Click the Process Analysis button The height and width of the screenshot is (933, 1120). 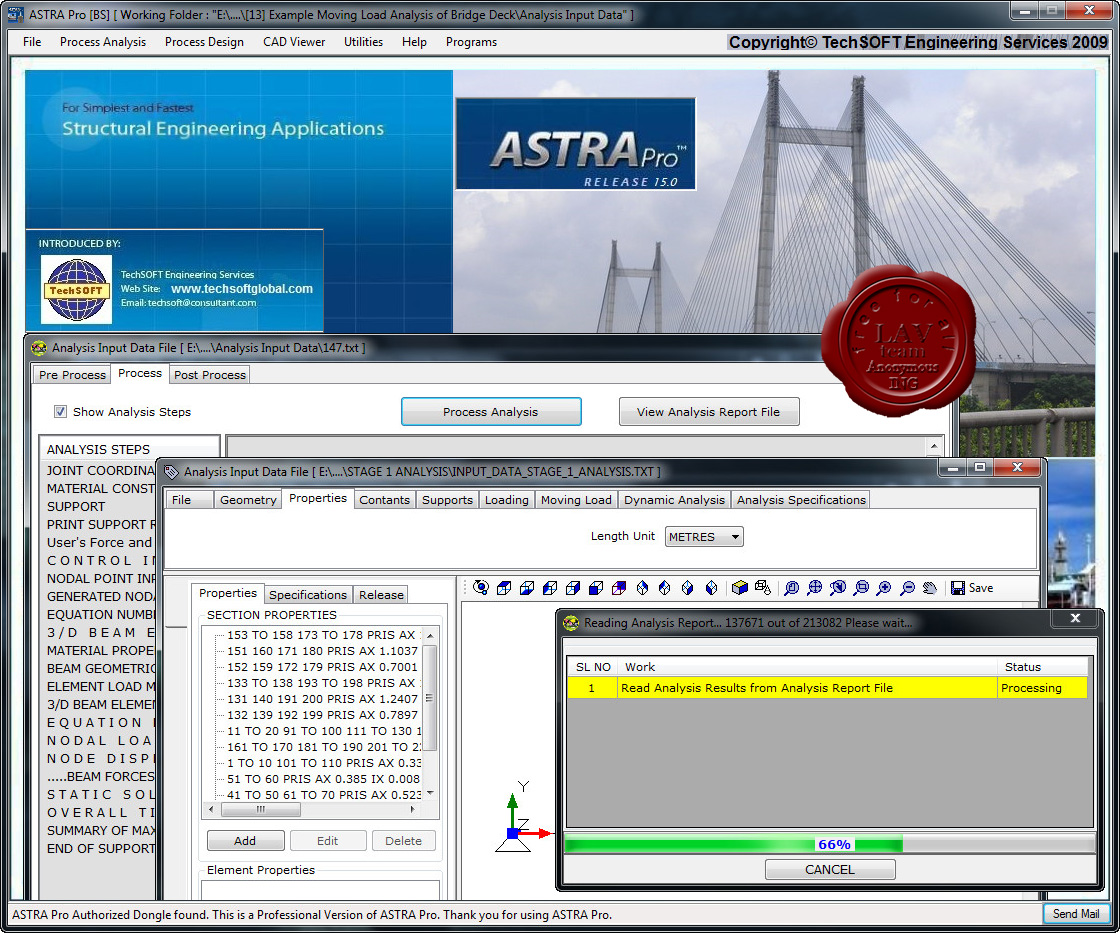point(491,411)
